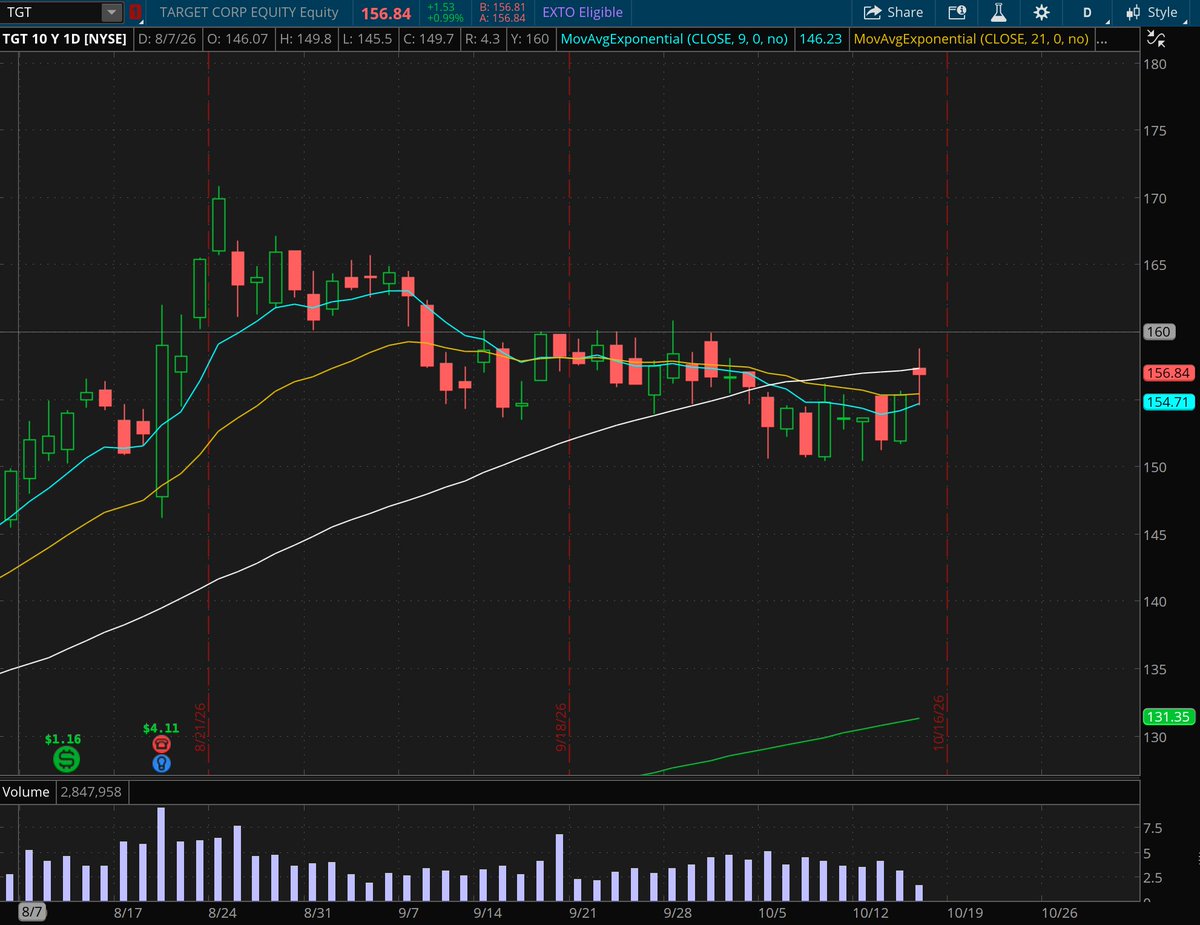Click the 160 price level bubble
This screenshot has width=1200, height=925.
pos(1159,332)
